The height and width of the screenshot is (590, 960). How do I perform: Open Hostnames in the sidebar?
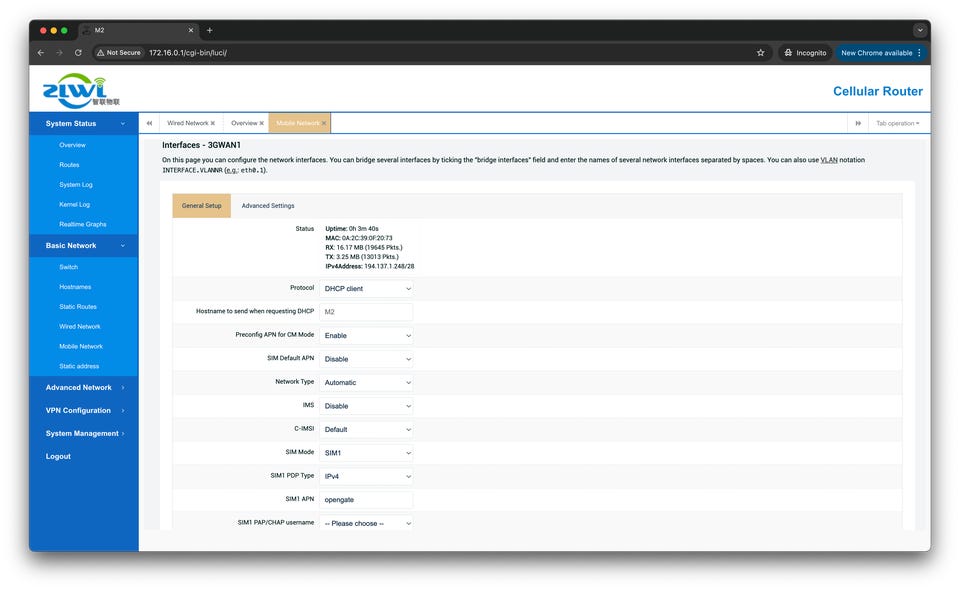75,287
